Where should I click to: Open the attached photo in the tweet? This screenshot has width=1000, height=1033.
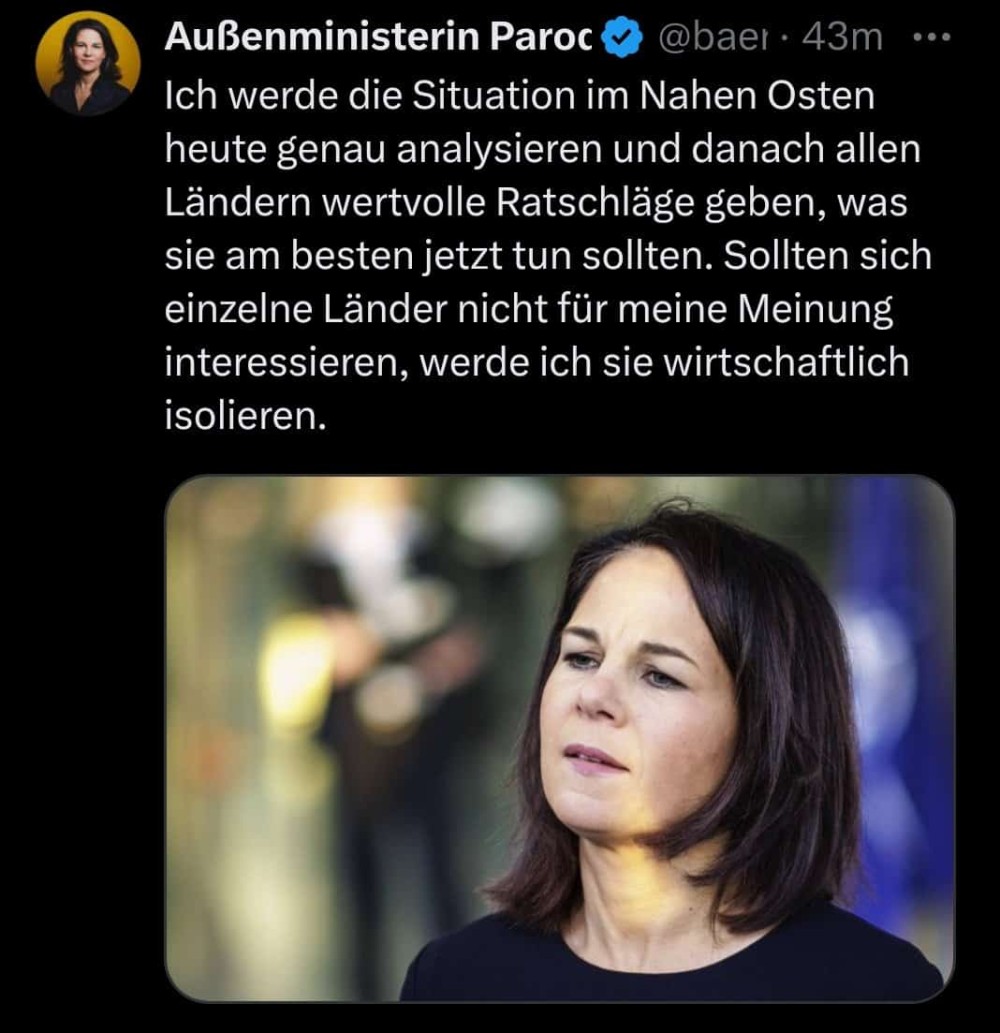[559, 738]
